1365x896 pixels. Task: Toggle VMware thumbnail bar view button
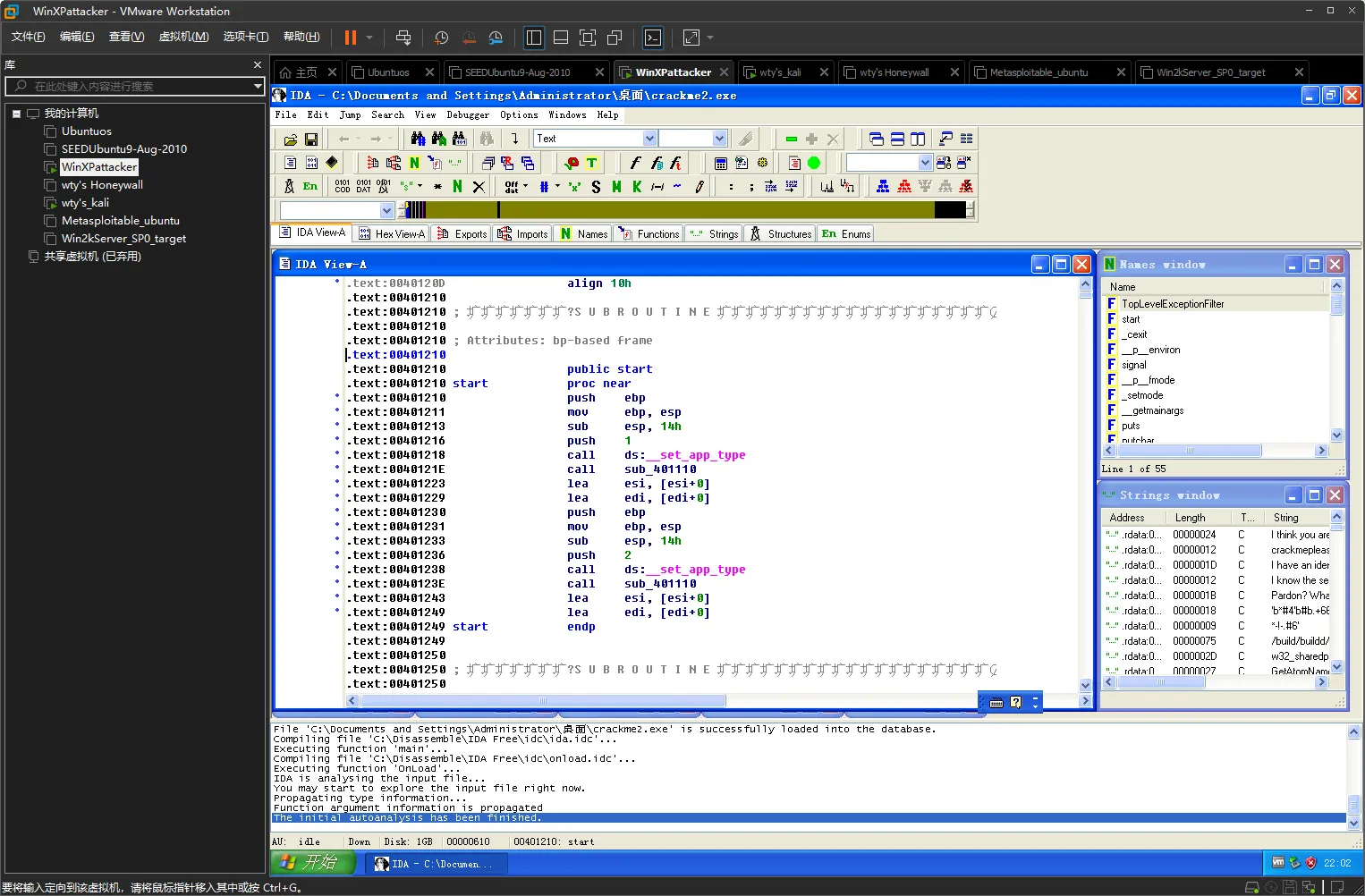coord(561,38)
